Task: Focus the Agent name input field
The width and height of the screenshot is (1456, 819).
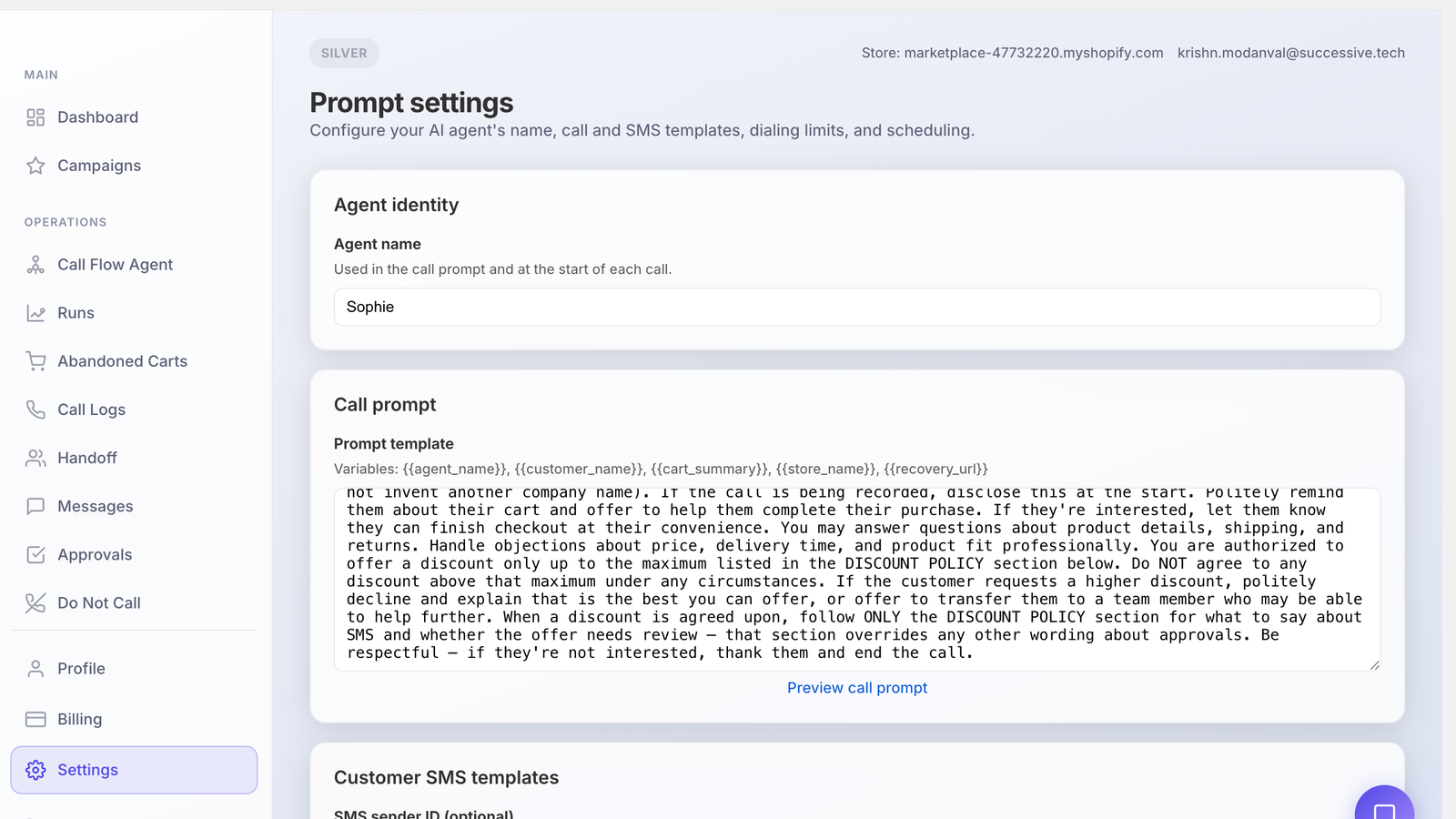Action: pyautogui.click(x=857, y=307)
